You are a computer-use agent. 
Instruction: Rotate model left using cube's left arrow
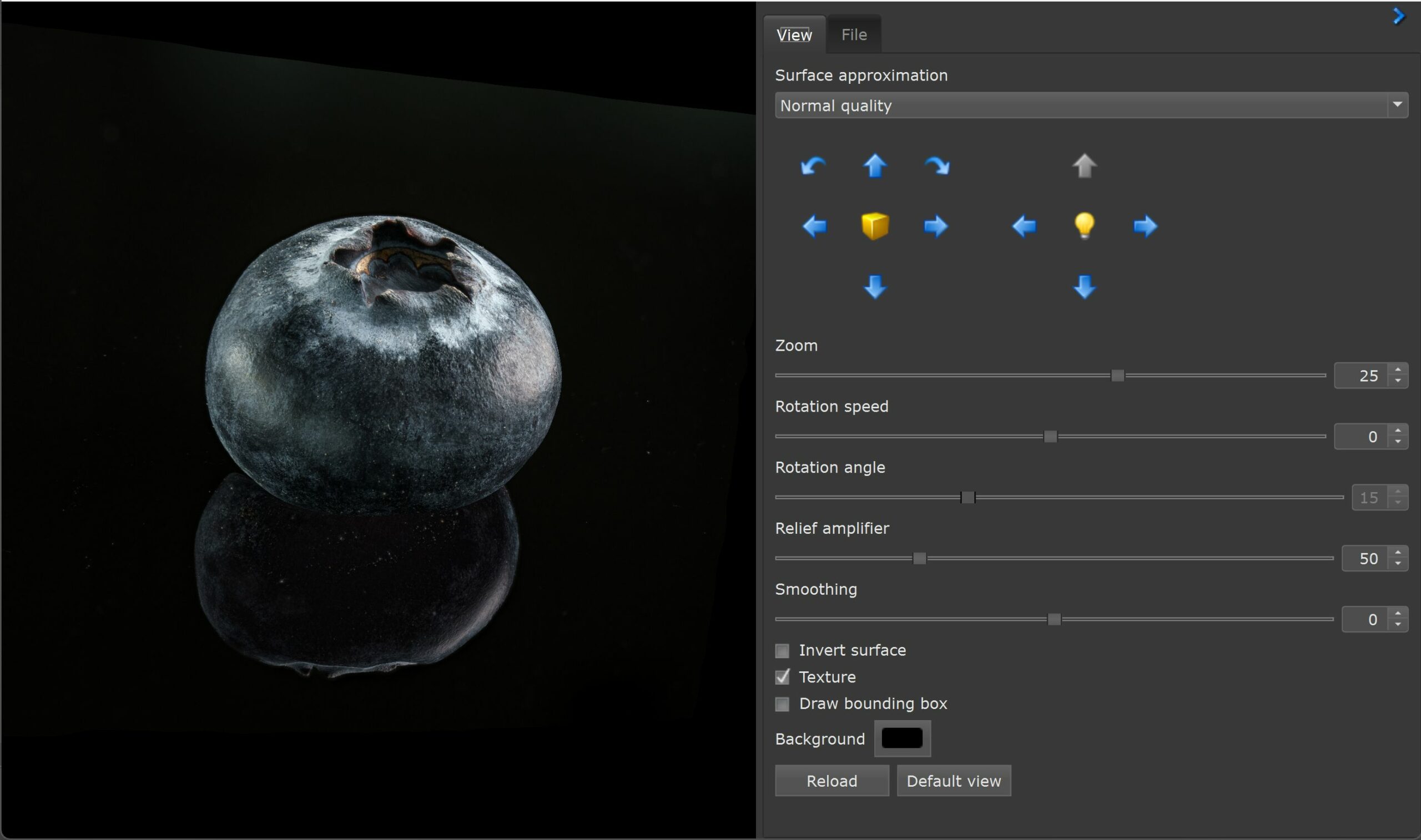click(x=815, y=226)
